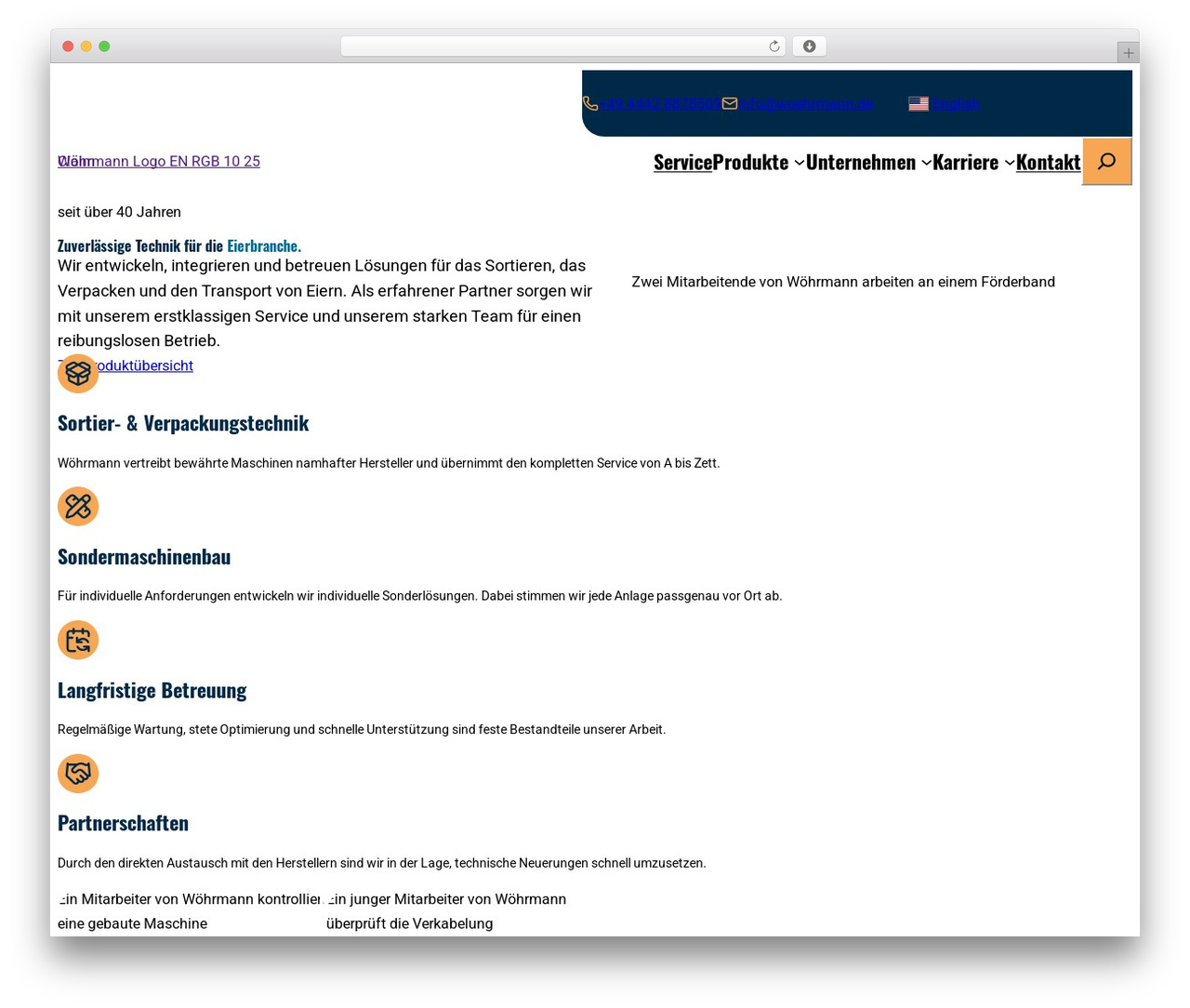This screenshot has width=1190, height=1008.
Task: Click the phone handset icon
Action: pyautogui.click(x=590, y=103)
